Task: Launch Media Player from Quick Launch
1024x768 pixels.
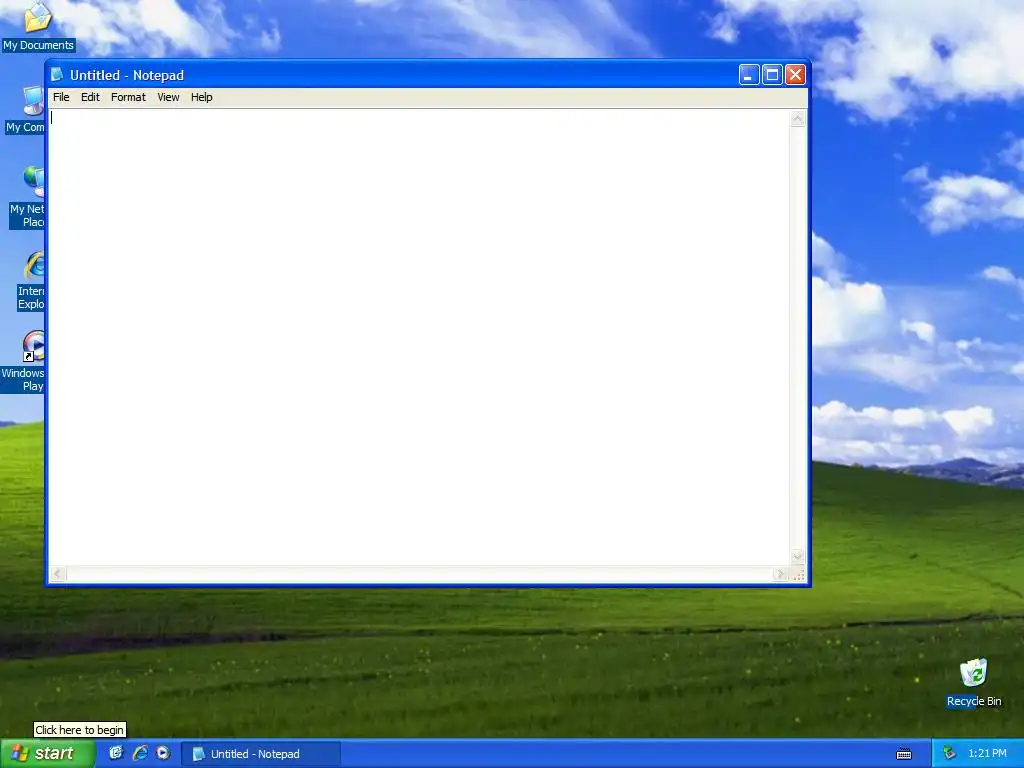Action: (x=163, y=753)
